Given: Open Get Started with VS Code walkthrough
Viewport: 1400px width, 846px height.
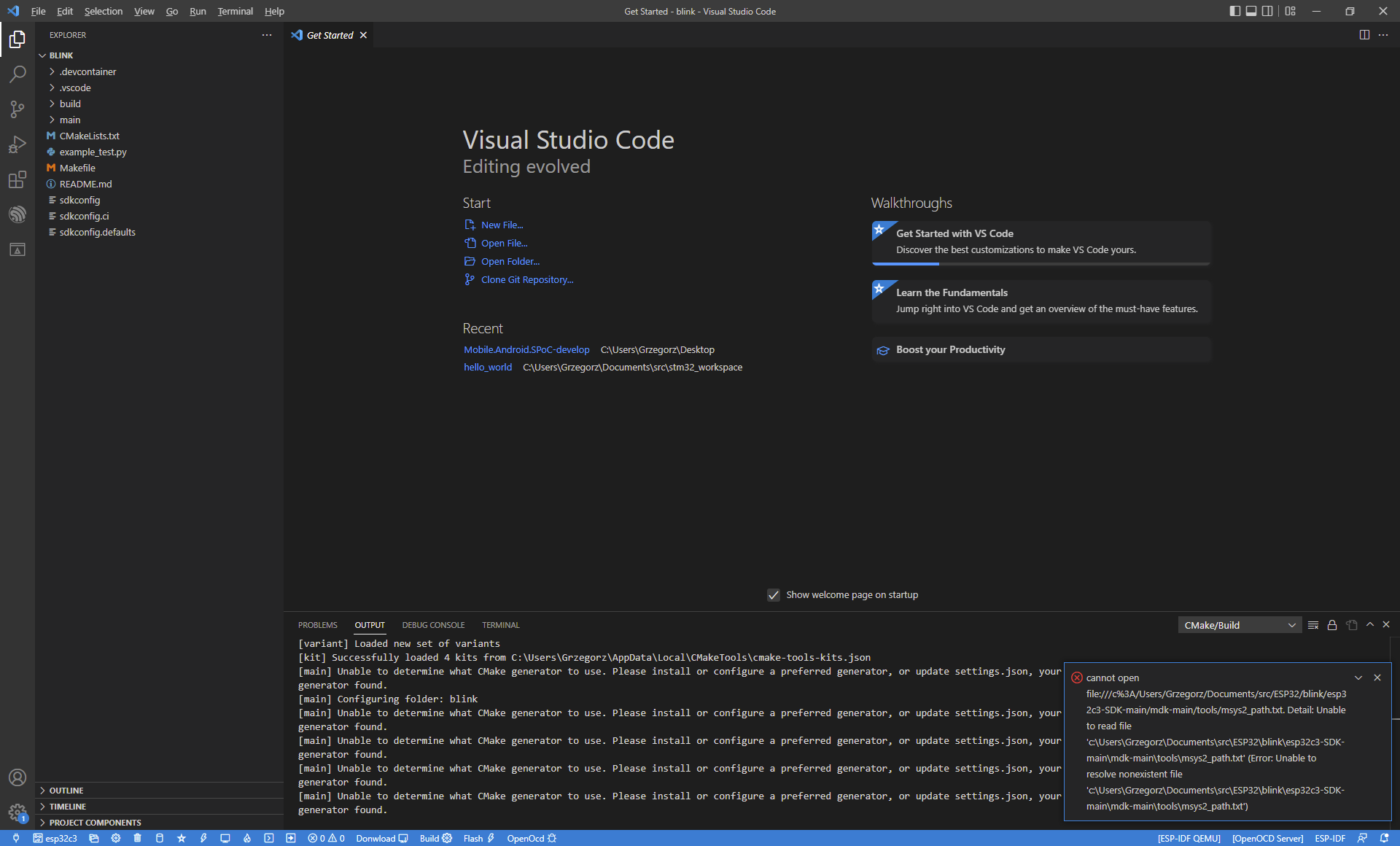Looking at the screenshot, I should coord(1041,241).
